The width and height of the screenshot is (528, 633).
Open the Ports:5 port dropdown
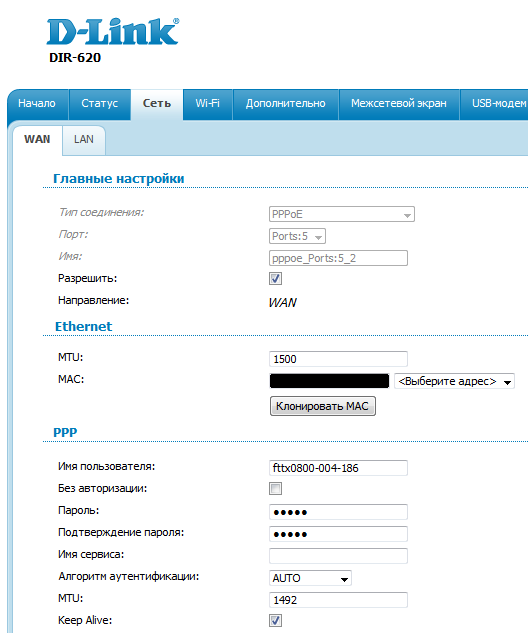pos(297,236)
